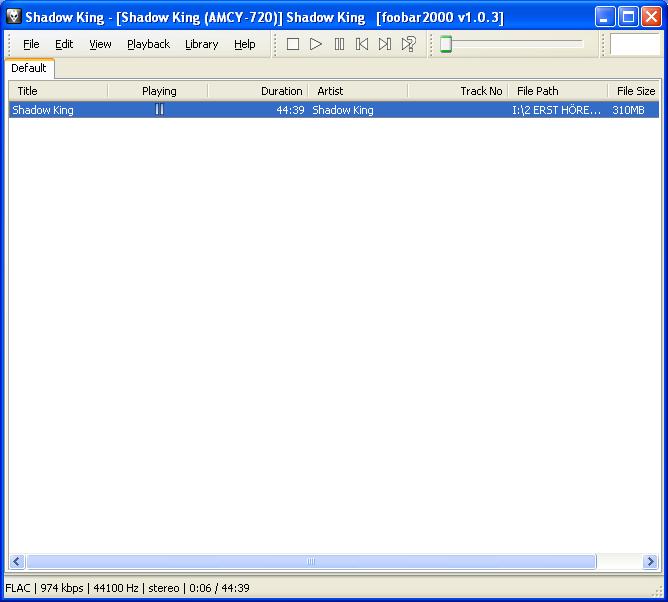Image resolution: width=668 pixels, height=602 pixels.
Task: Open the Edit menu
Action: (64, 44)
